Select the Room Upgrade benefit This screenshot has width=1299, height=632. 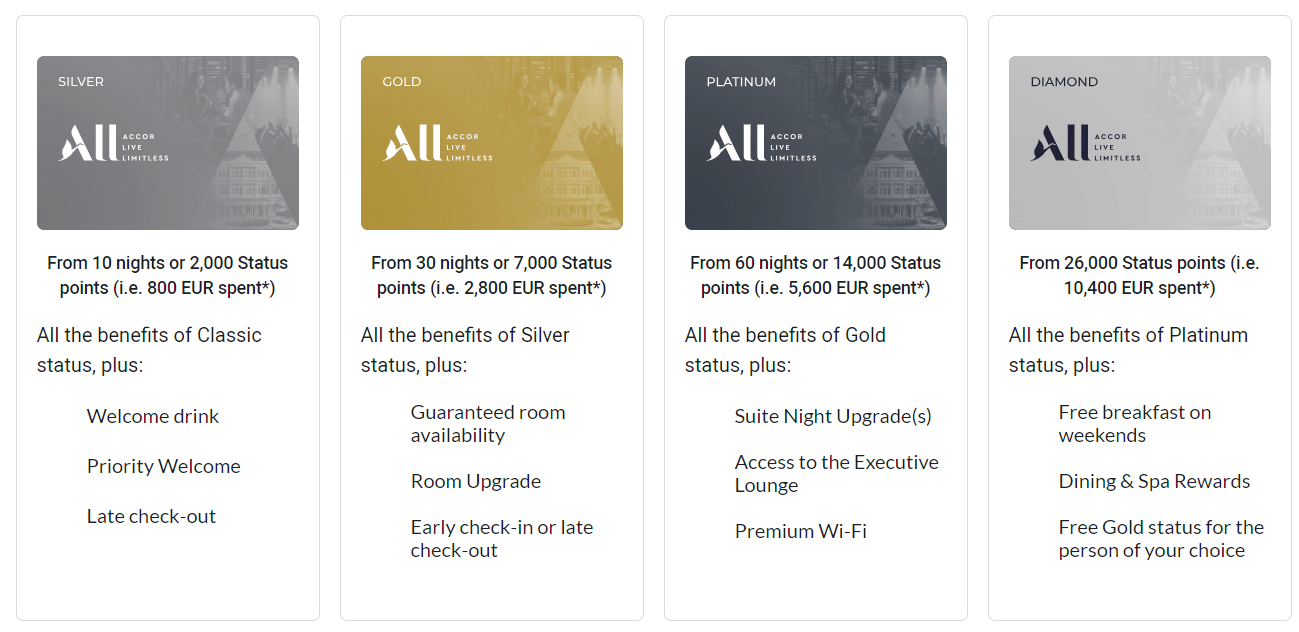tap(476, 482)
